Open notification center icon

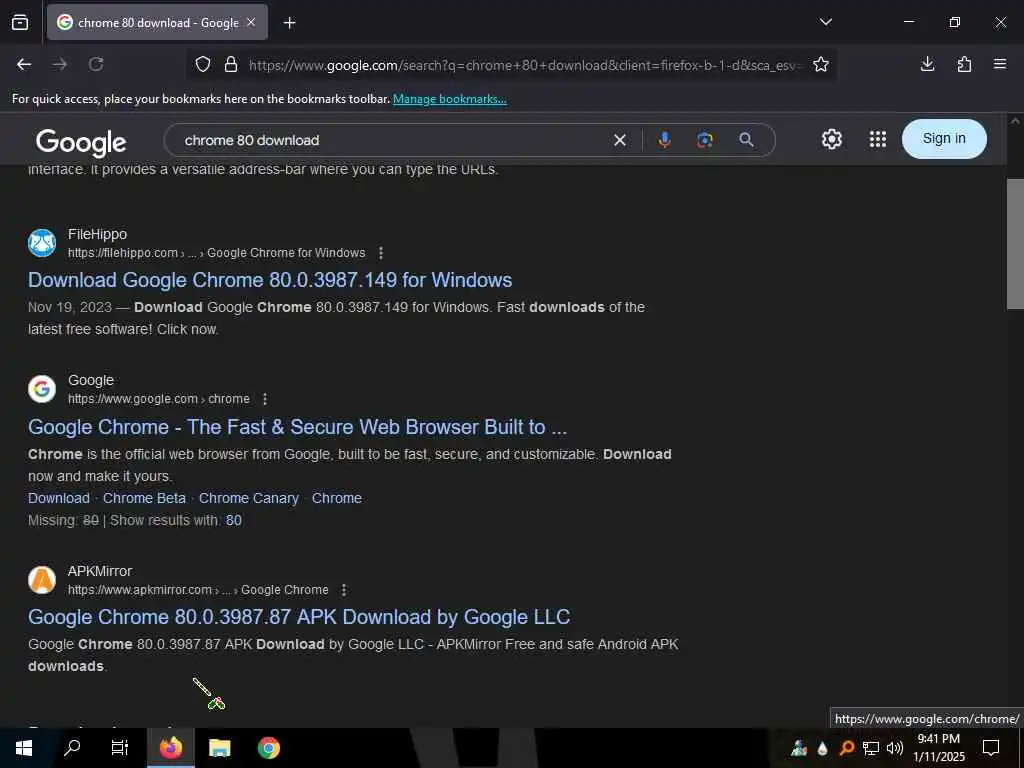point(991,748)
